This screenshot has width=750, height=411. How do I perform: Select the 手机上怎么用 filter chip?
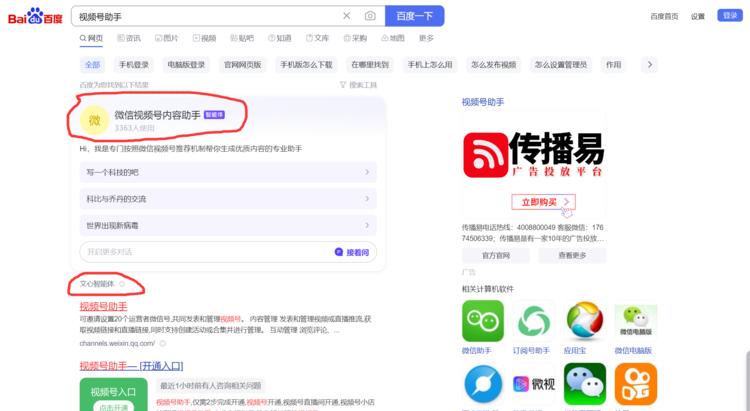click(x=430, y=65)
